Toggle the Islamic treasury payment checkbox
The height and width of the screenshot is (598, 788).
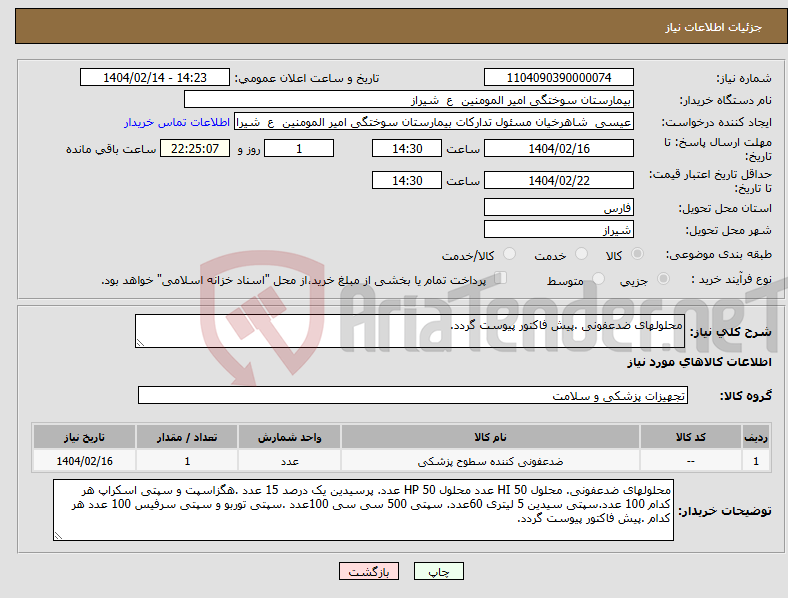(501, 277)
